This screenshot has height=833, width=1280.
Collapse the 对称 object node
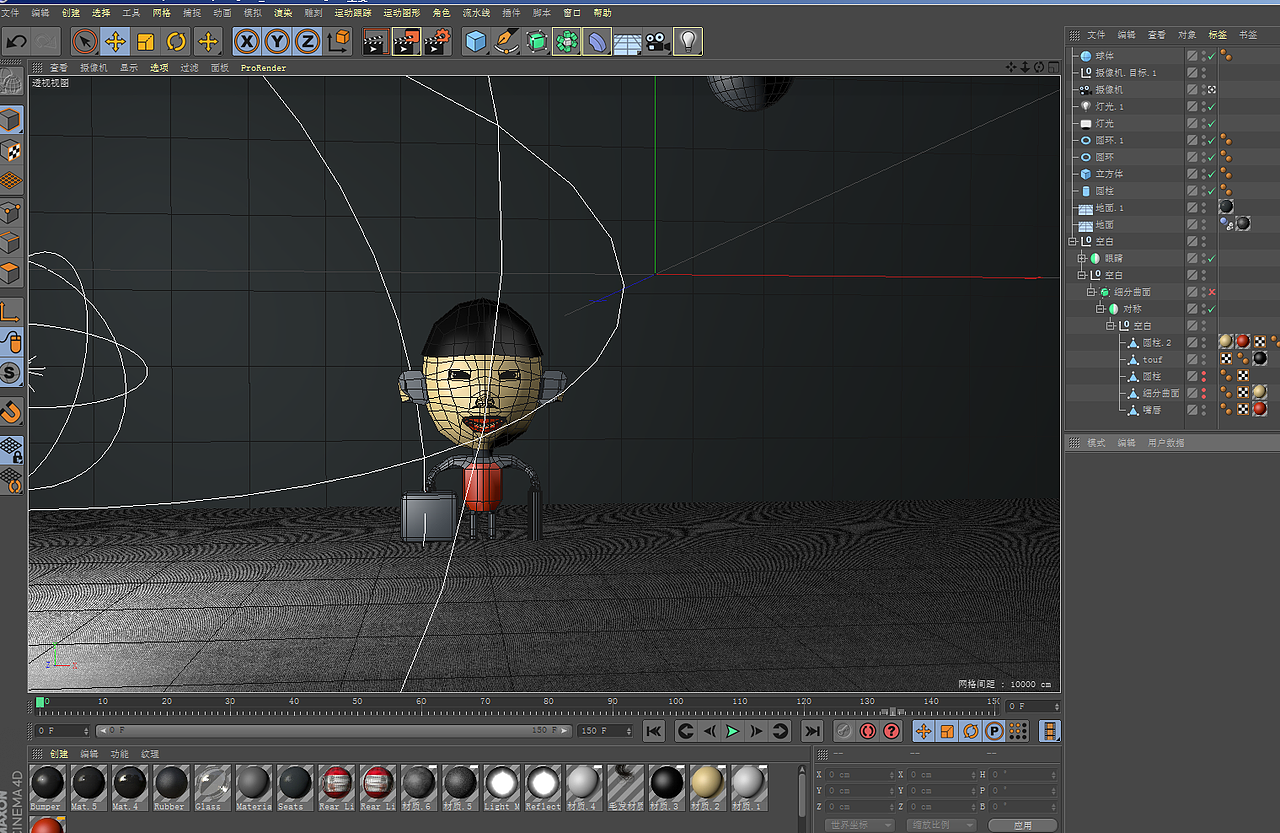point(1100,309)
